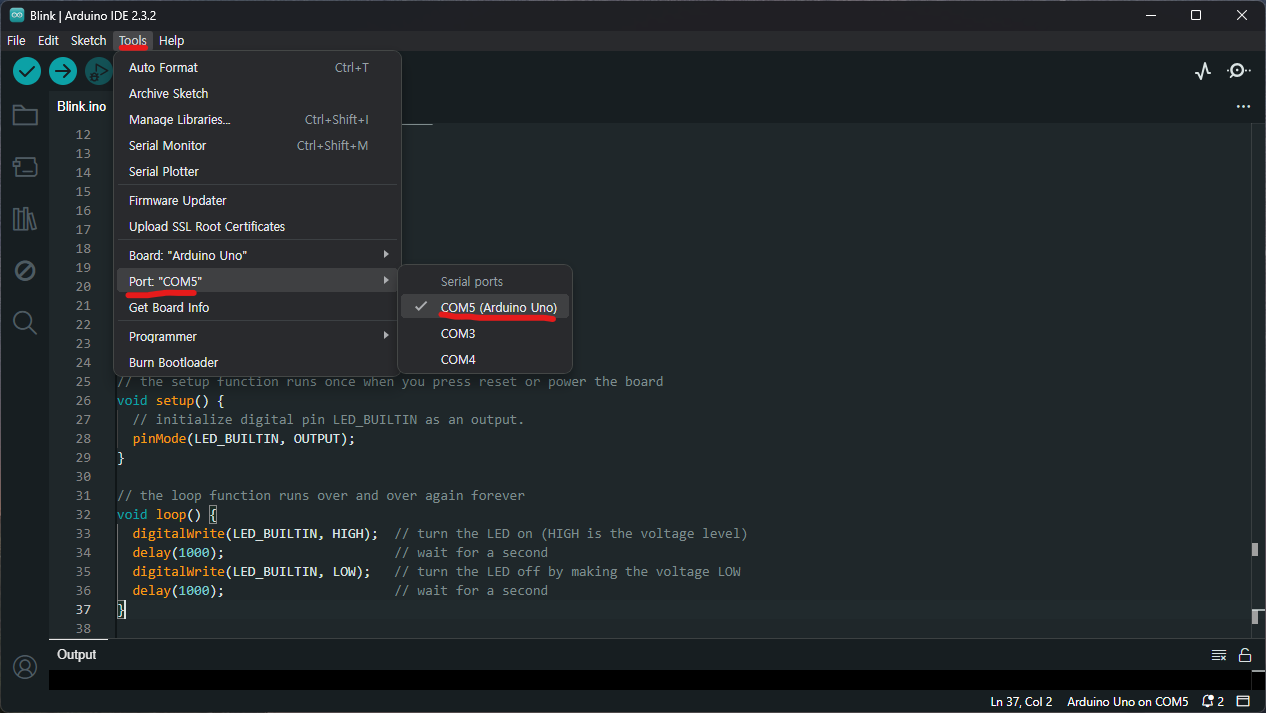The height and width of the screenshot is (713, 1266).
Task: Select checked COM5 (Arduino Uno) port
Action: pos(485,307)
